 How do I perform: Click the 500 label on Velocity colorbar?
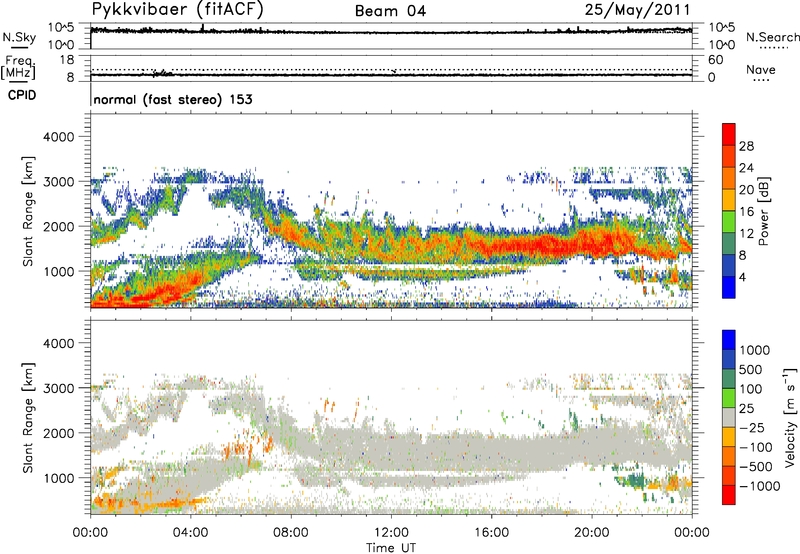[751, 370]
